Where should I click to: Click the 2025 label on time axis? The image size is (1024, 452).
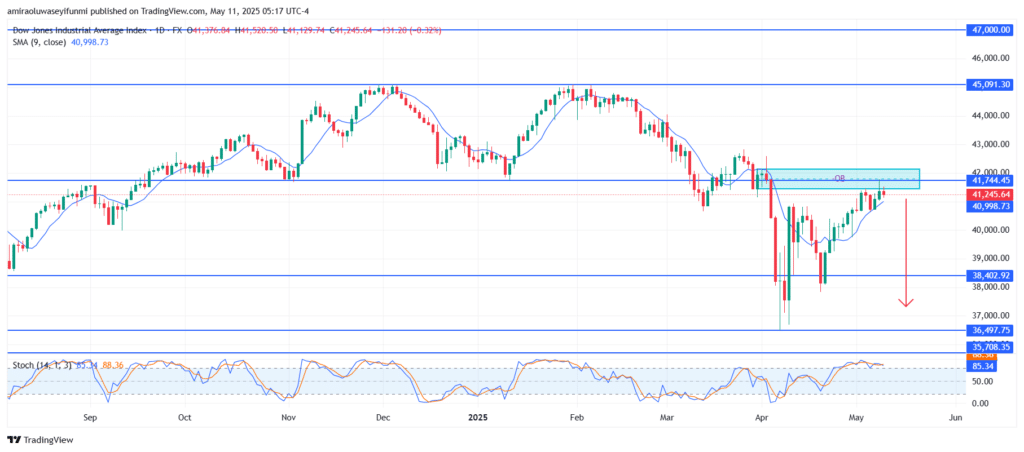click(x=478, y=417)
